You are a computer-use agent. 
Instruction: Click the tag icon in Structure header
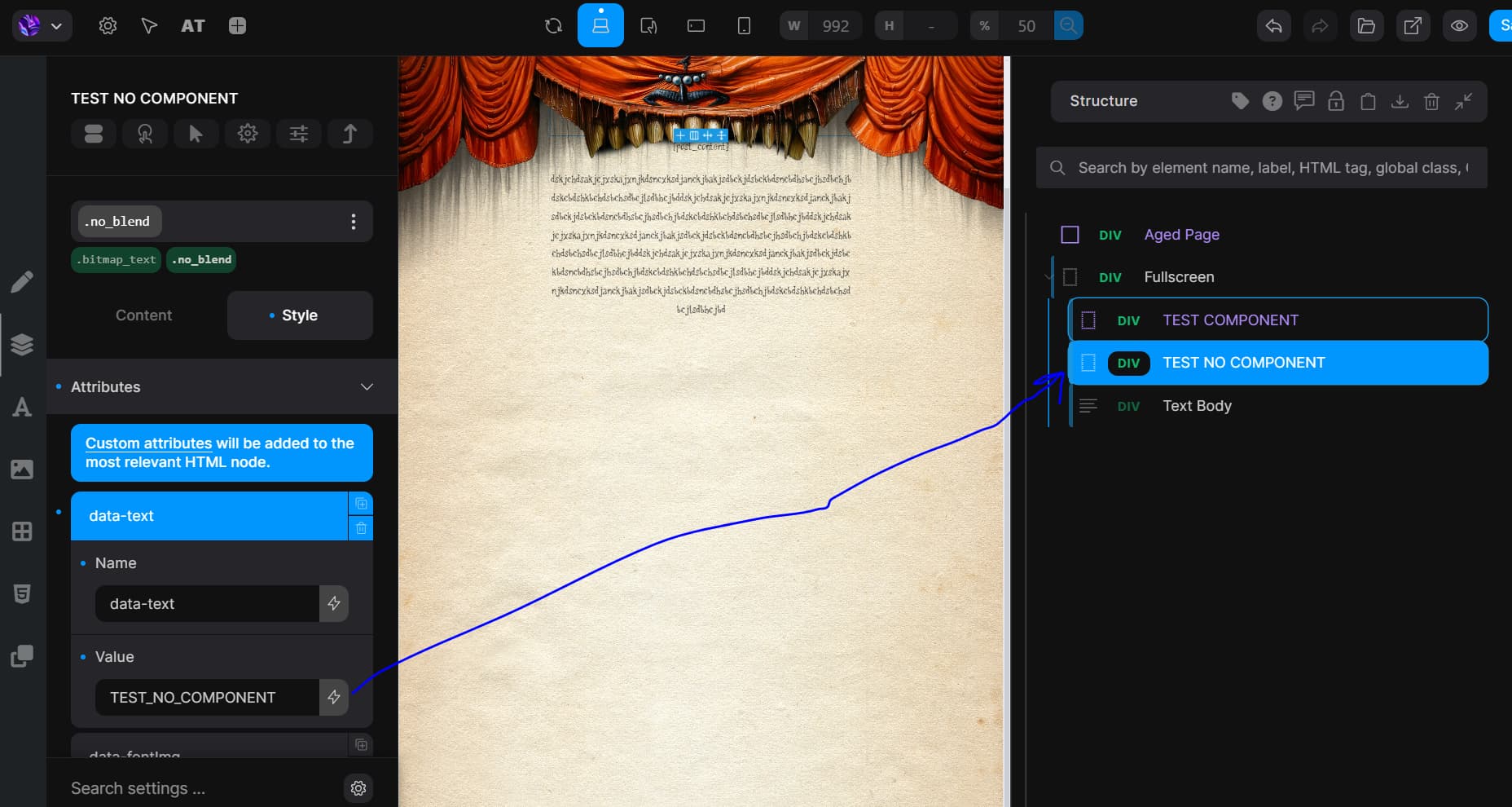pos(1240,101)
